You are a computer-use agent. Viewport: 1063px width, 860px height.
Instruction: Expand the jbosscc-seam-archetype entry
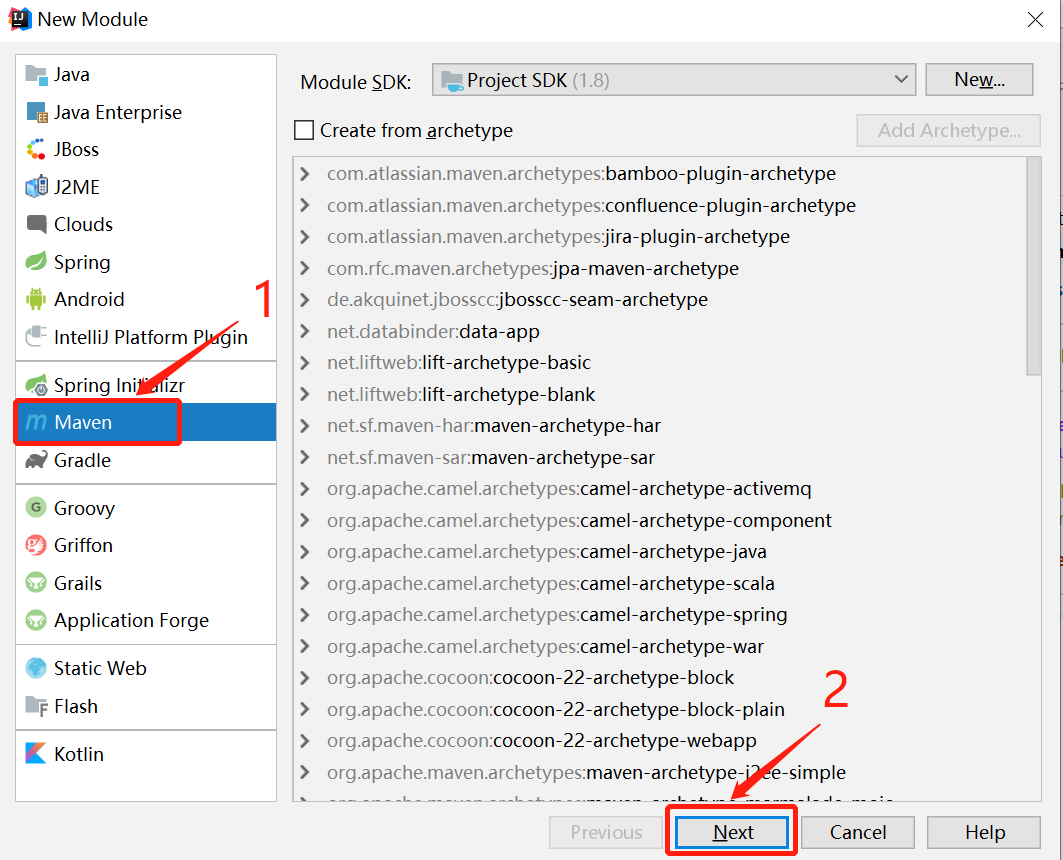pos(305,300)
